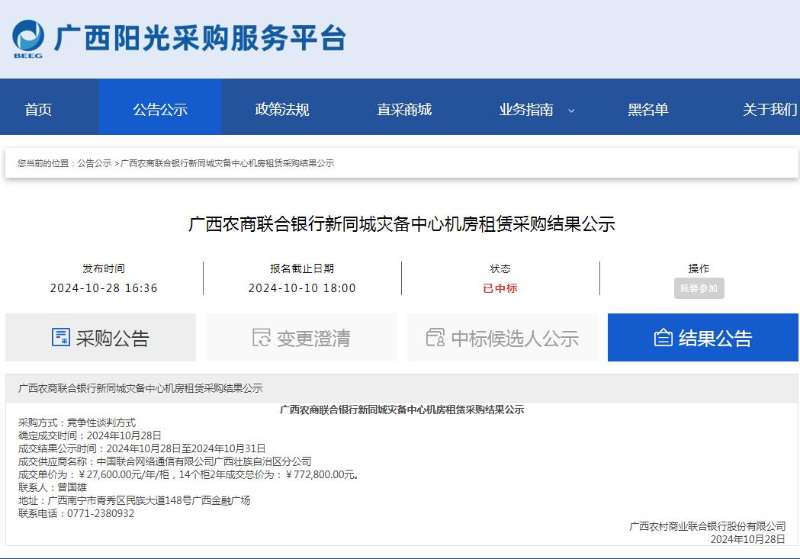This screenshot has height=559, width=800.
Task: Click the 成交结果公示时间 line
Action: (142, 448)
